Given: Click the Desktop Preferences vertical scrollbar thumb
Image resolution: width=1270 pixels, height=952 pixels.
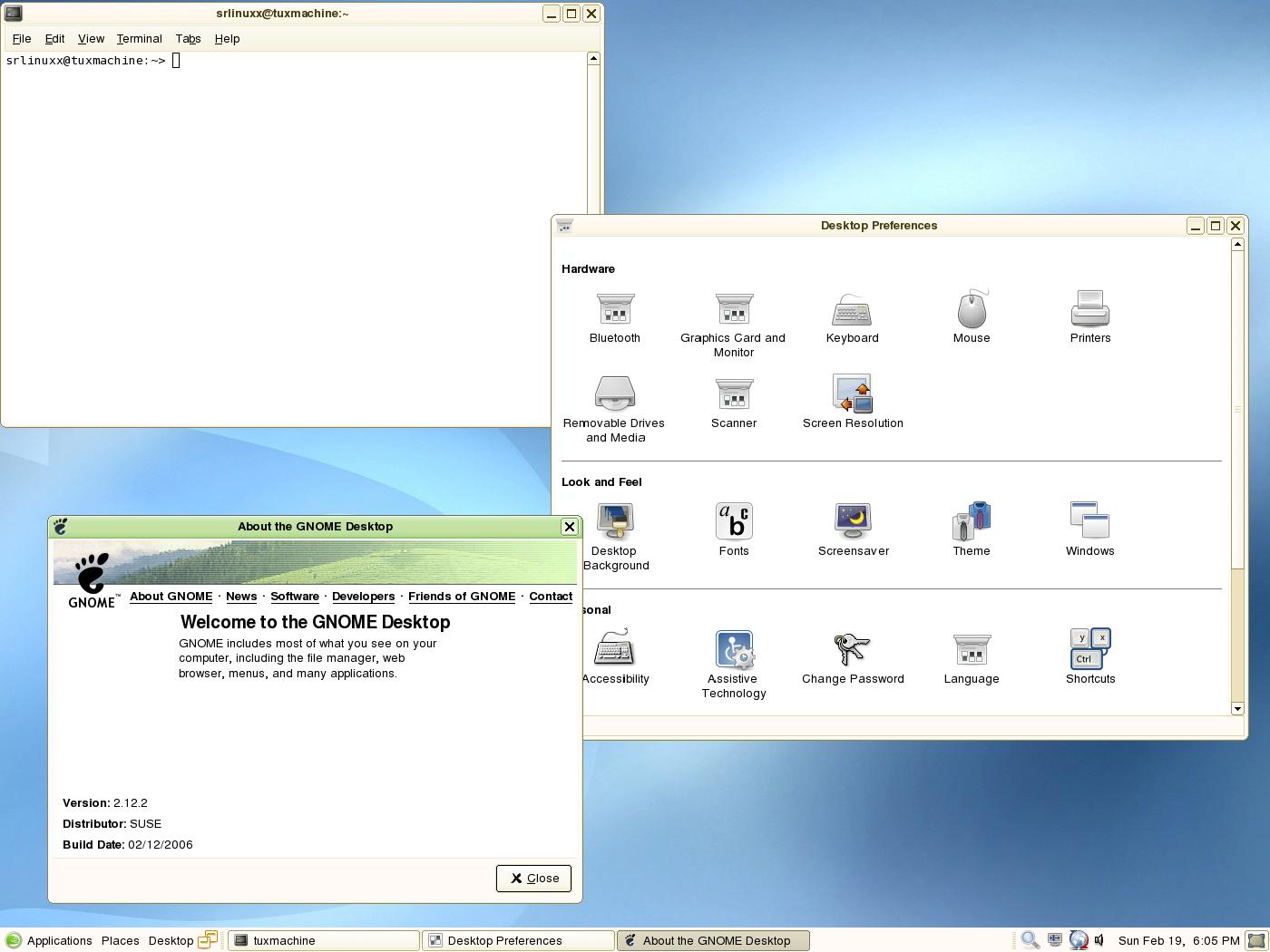Looking at the screenshot, I should click(1236, 410).
